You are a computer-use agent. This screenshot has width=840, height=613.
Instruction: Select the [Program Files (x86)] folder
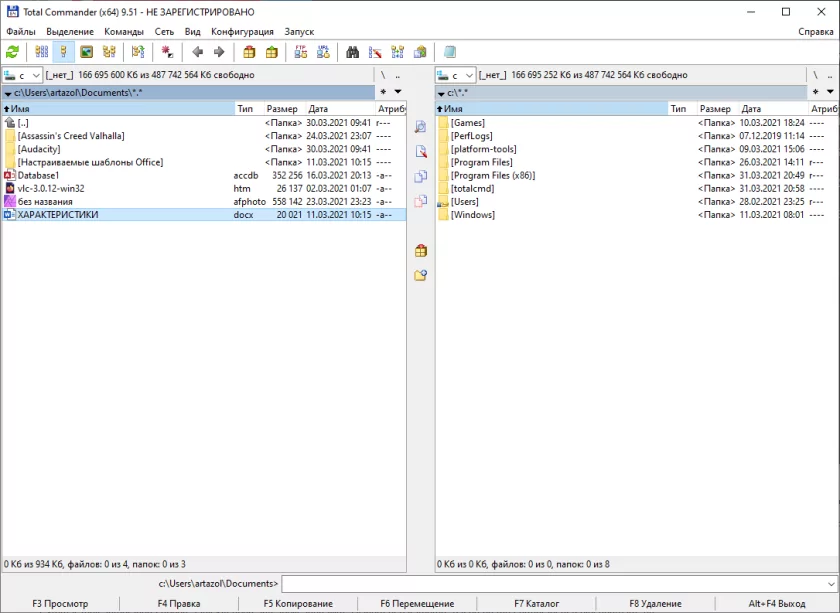[x=637, y=175]
